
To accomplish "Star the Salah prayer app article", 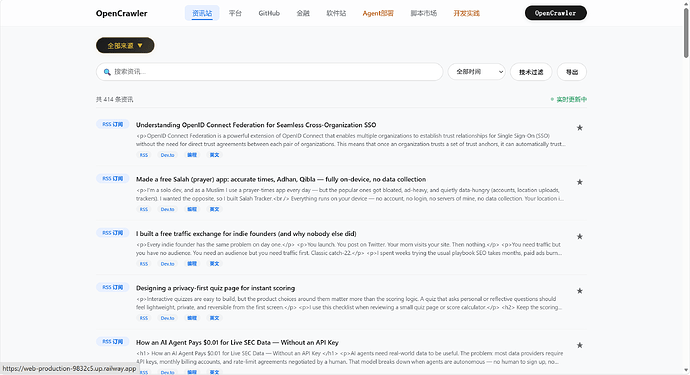I will click(580, 182).
